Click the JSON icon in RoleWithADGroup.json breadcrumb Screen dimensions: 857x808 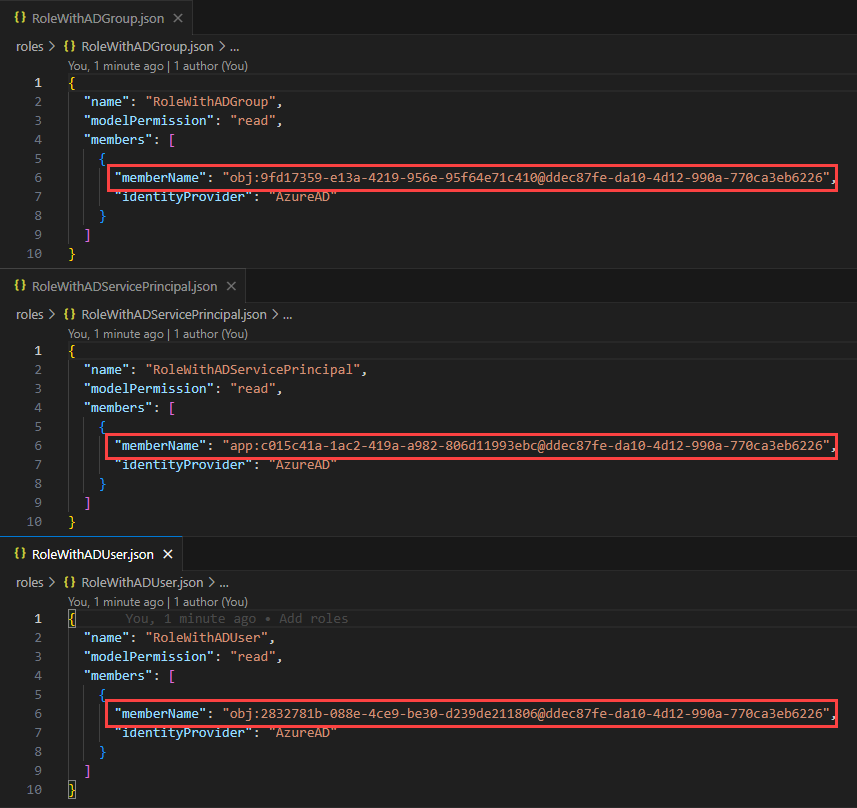coord(69,46)
